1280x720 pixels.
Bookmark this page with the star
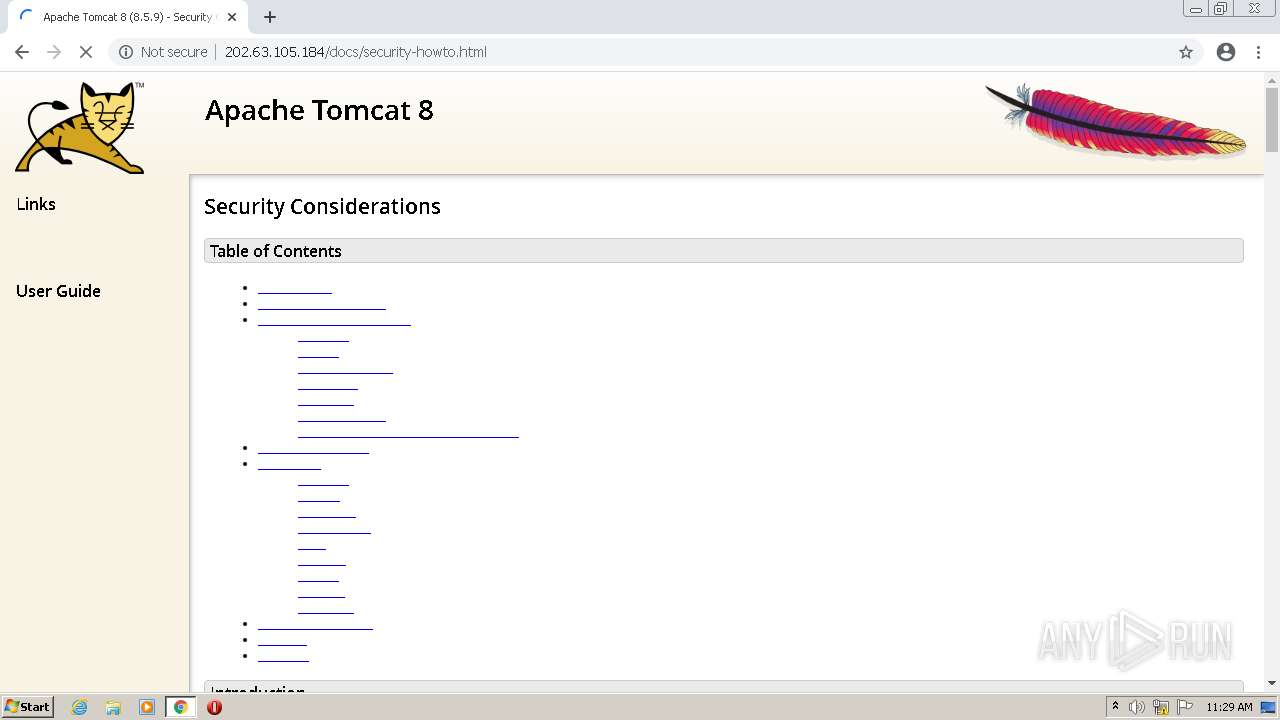pyautogui.click(x=1186, y=52)
